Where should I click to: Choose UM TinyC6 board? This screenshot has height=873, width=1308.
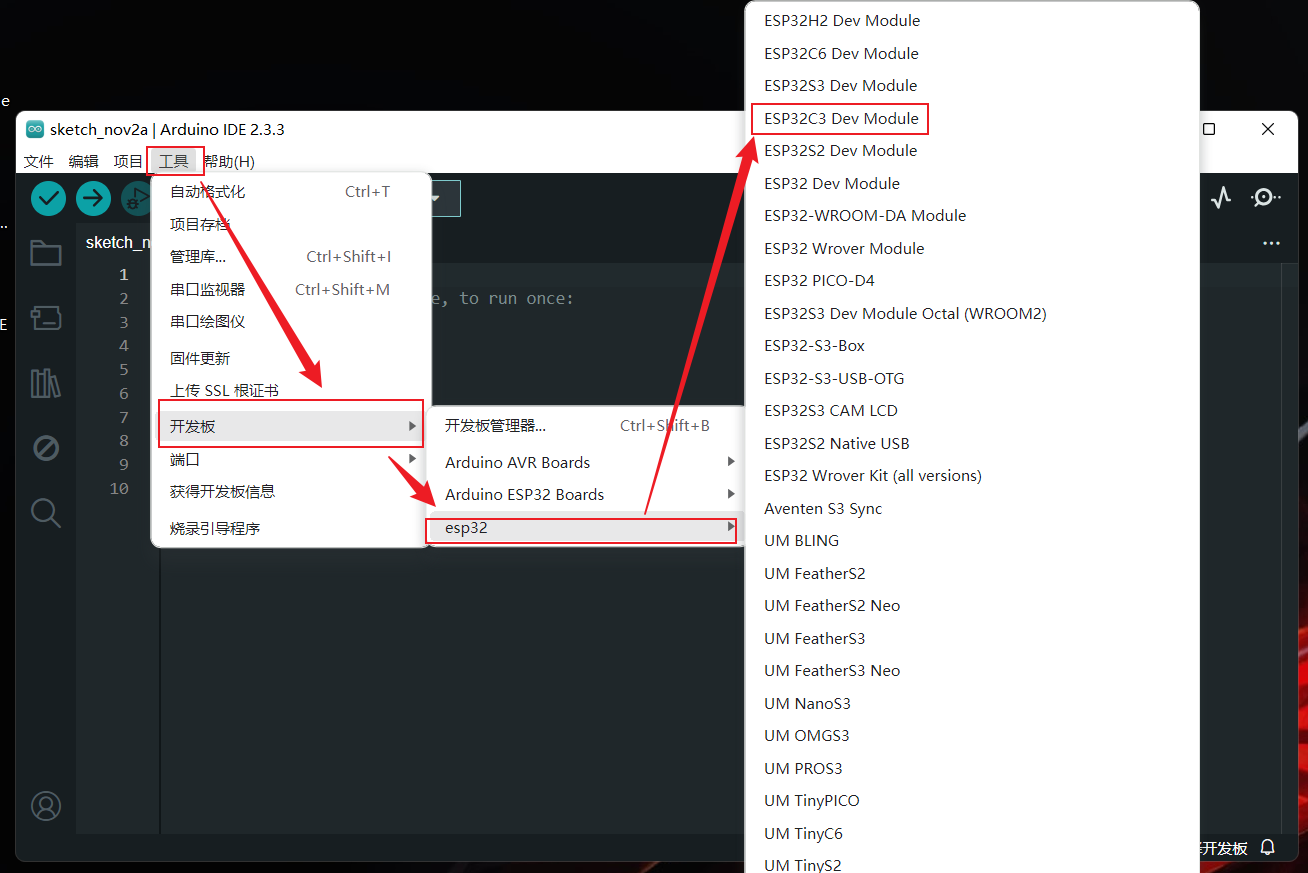(x=803, y=833)
